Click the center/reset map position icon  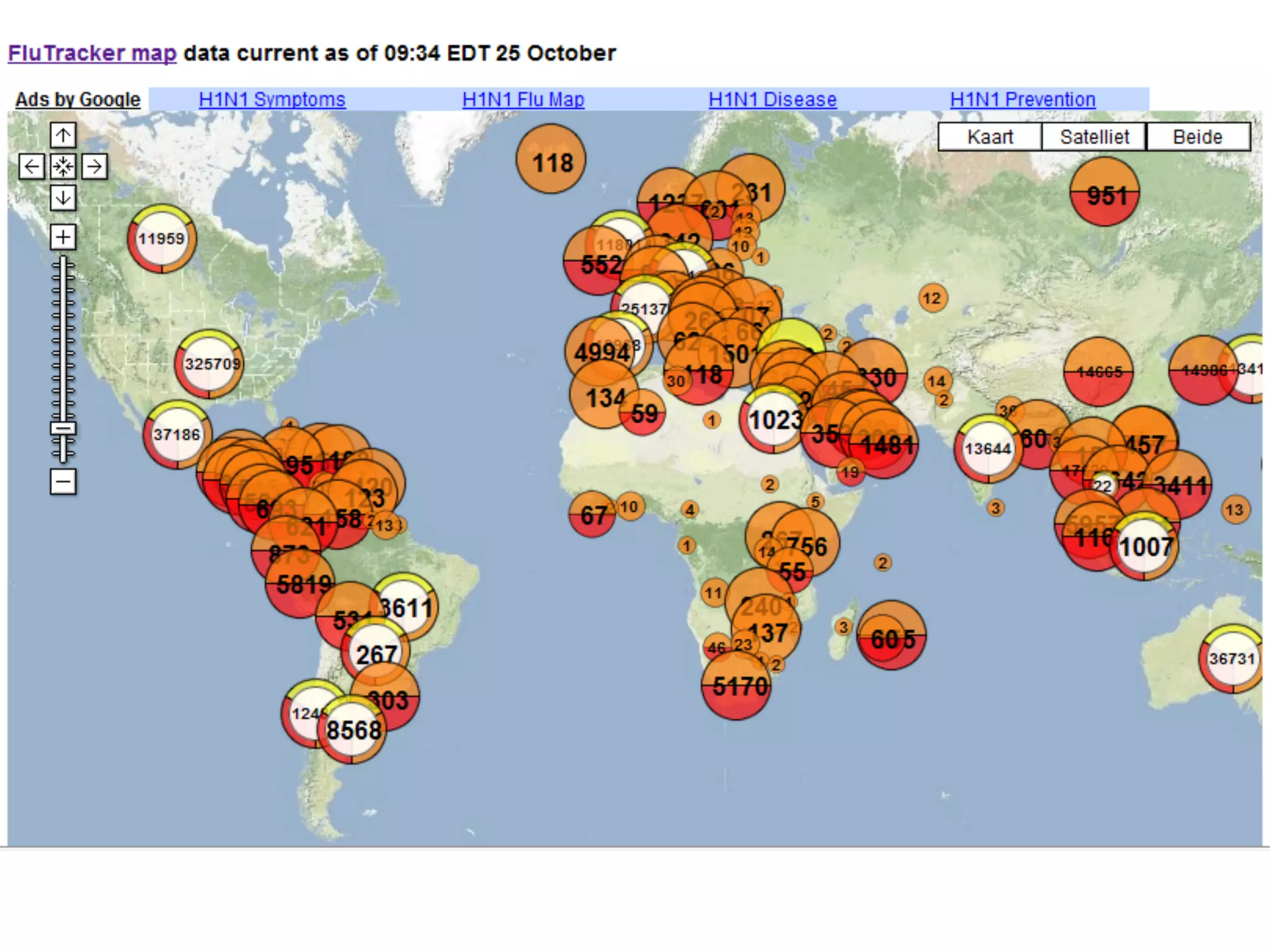[x=63, y=166]
